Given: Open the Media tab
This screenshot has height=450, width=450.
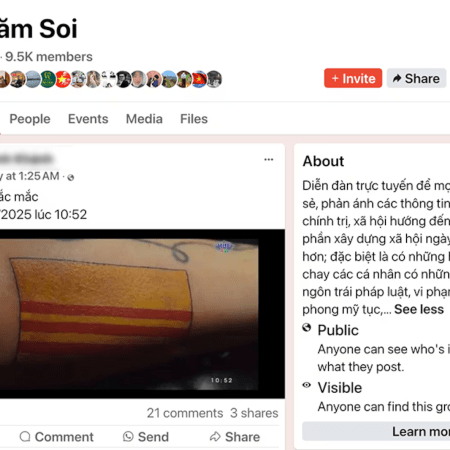Looking at the screenshot, I should [x=144, y=119].
